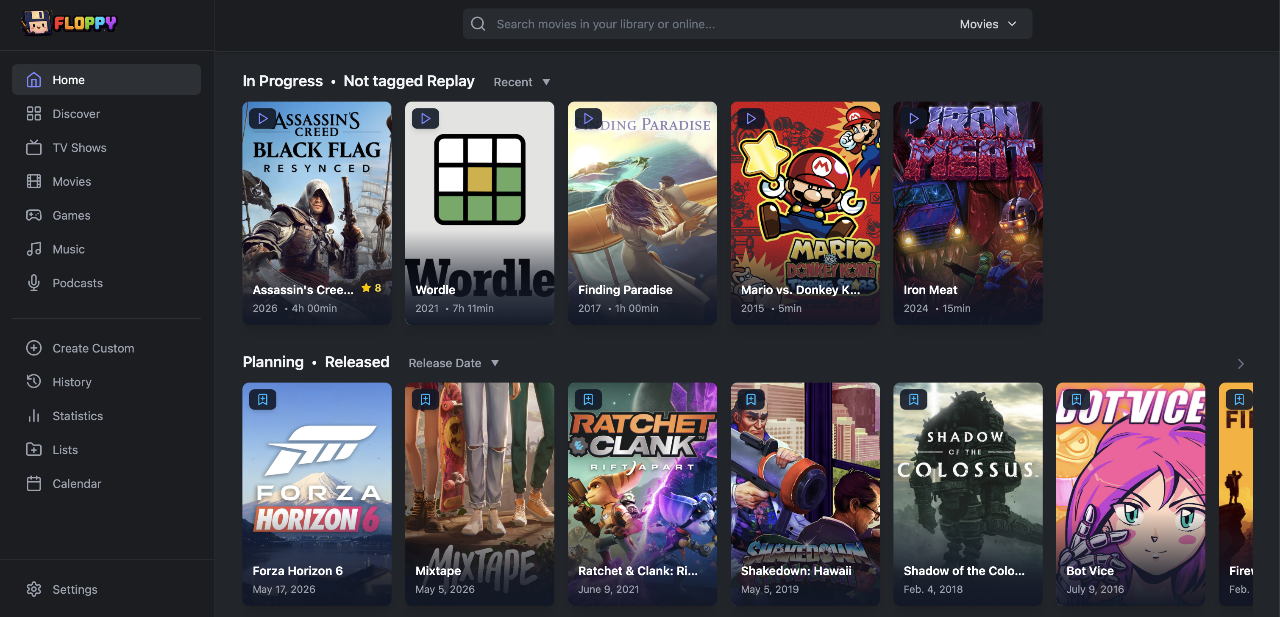Open the Recent sort dropdown

point(522,82)
